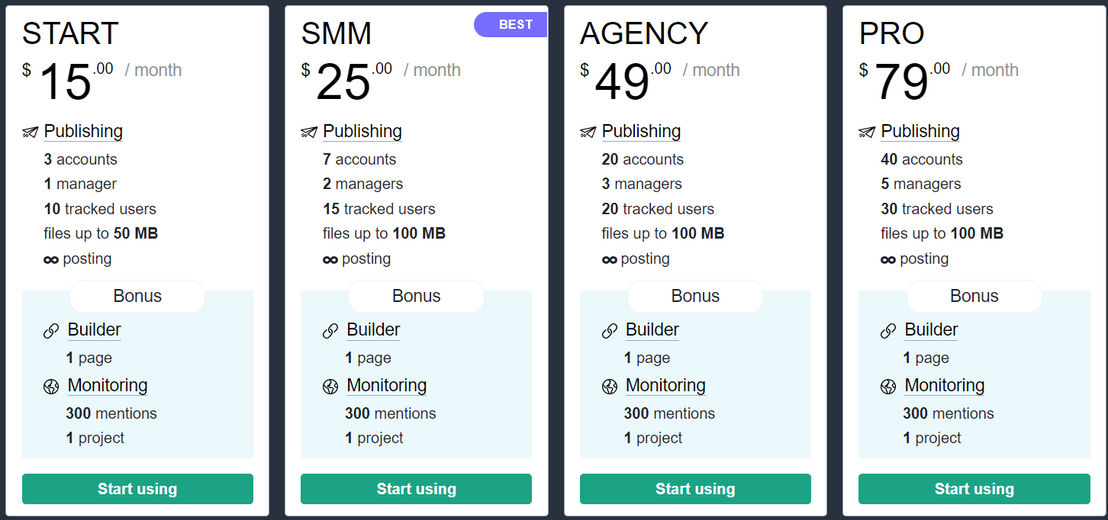The height and width of the screenshot is (520, 1108).
Task: Open the Builder link in SMM plan
Action: pyautogui.click(x=373, y=330)
